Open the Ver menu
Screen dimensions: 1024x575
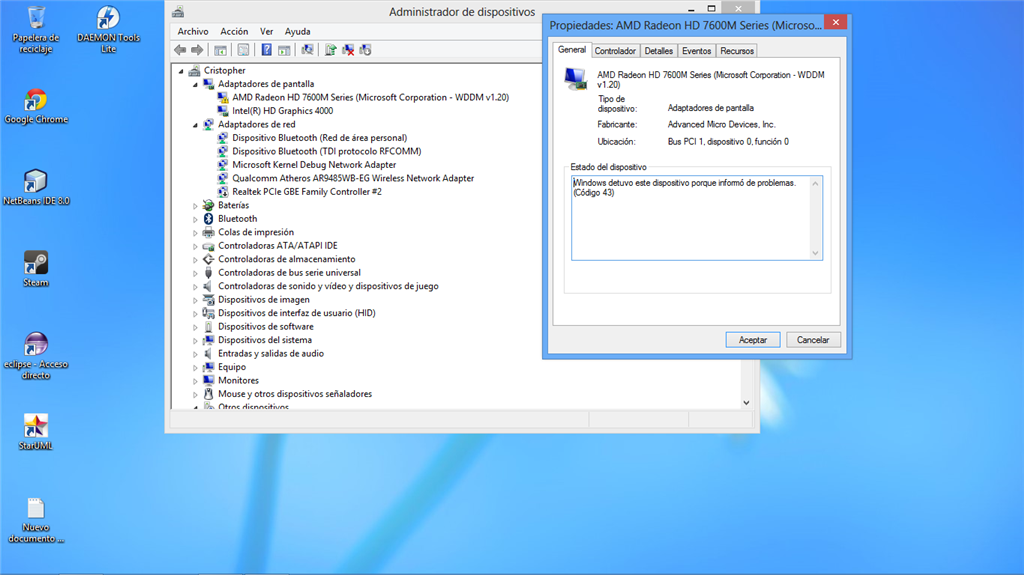(266, 31)
